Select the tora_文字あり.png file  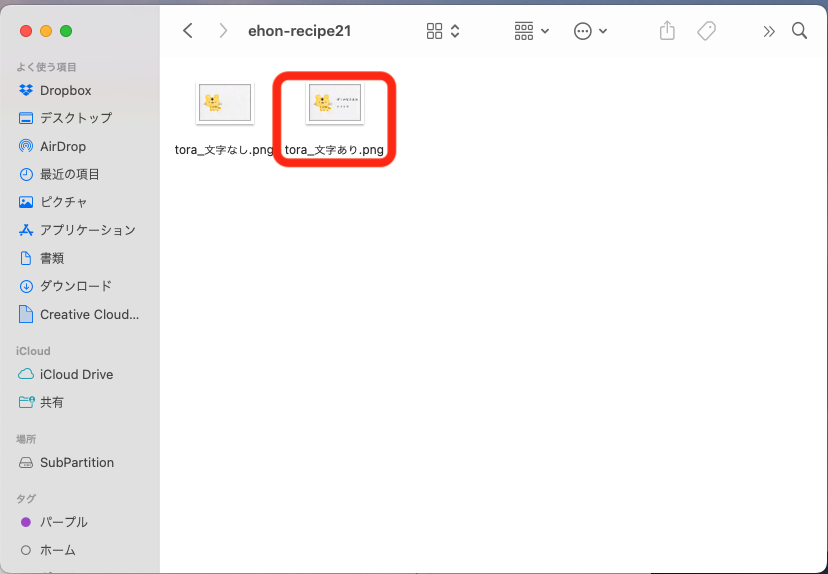click(334, 103)
